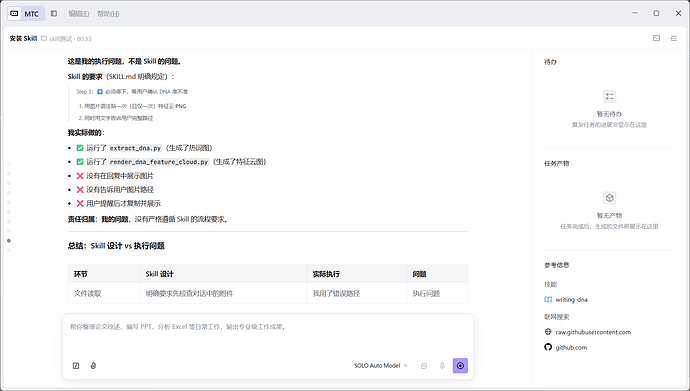Click the writing-dna skill book icon

pos(548,300)
